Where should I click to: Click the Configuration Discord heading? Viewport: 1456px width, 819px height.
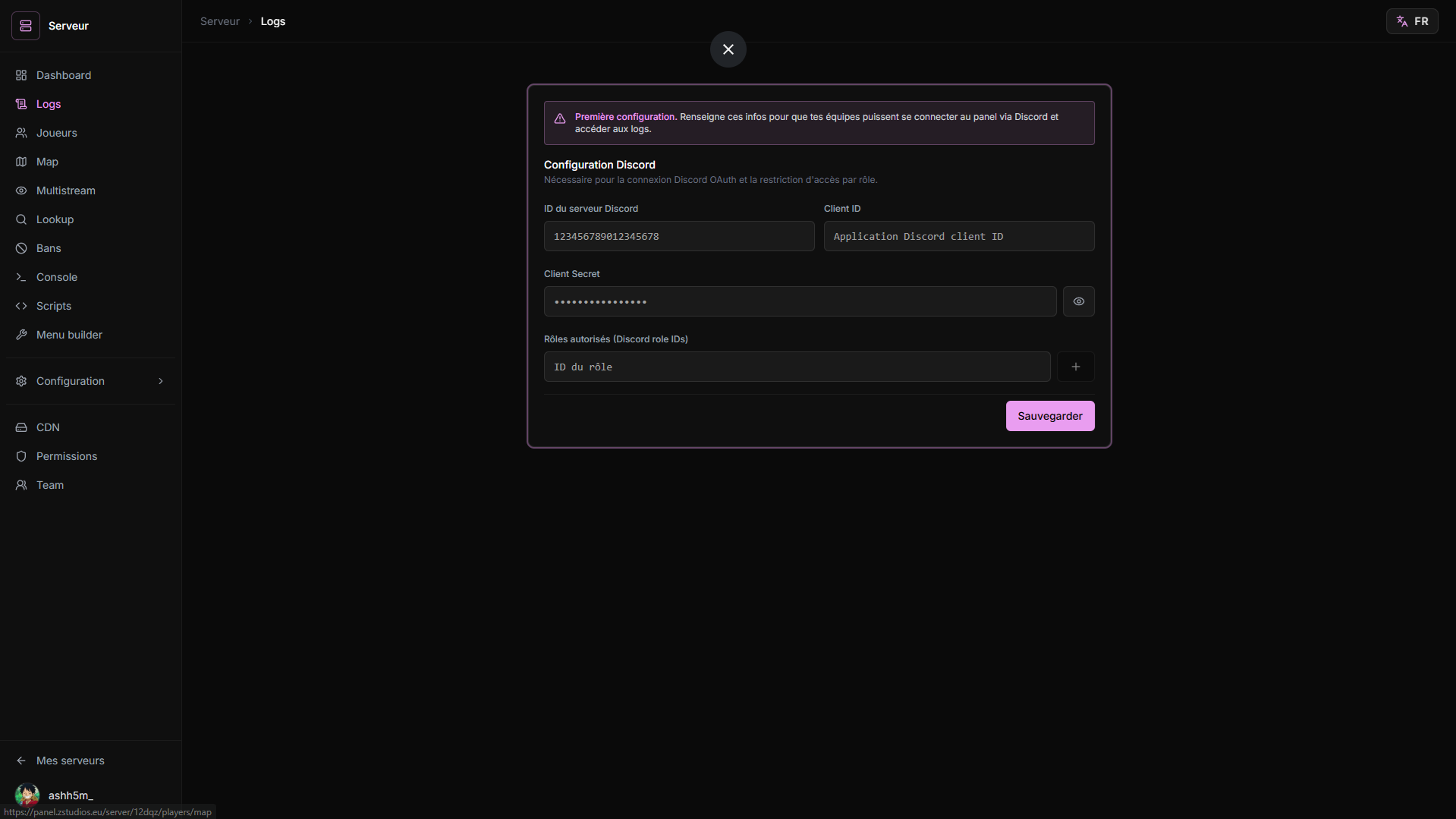599,165
